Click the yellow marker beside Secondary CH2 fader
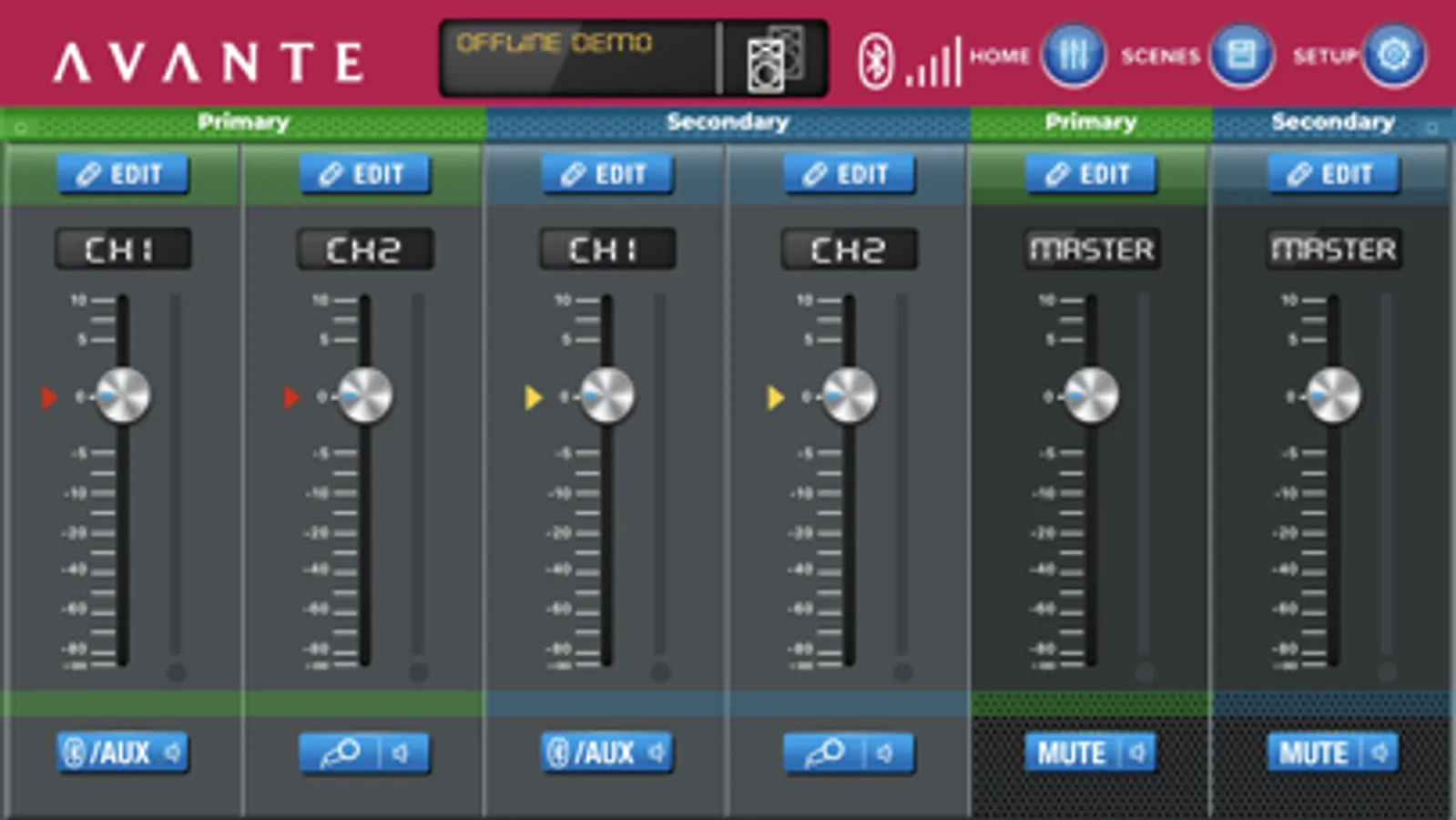Screen dimensions: 1456x820 776,397
